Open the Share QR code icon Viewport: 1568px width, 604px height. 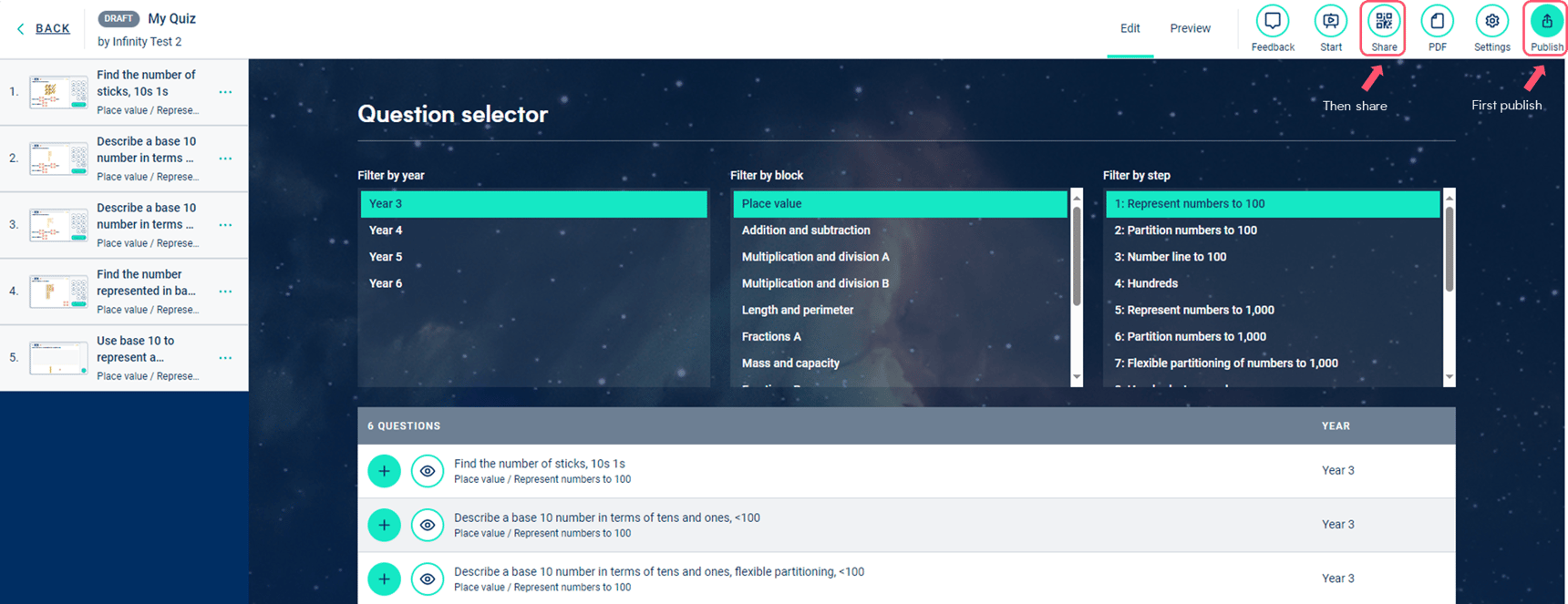coord(1383,22)
